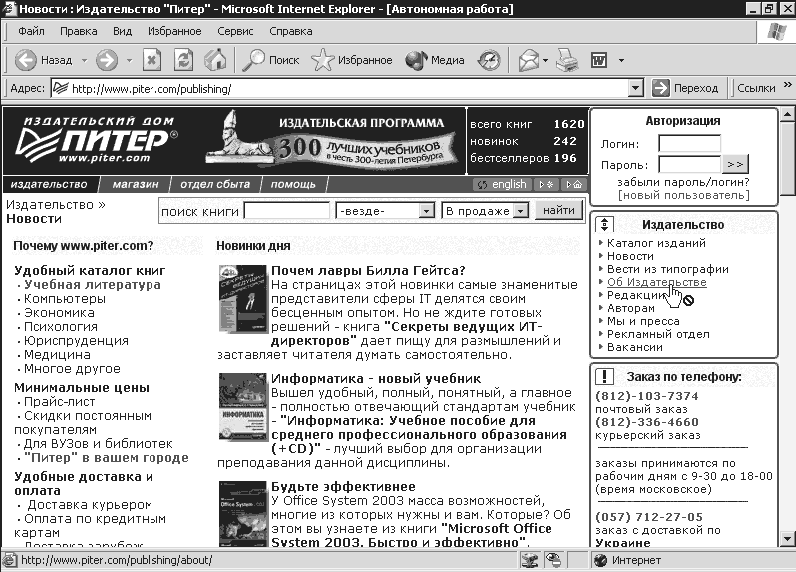Click the Логин input field
The width and height of the screenshot is (796, 572).
[689, 144]
